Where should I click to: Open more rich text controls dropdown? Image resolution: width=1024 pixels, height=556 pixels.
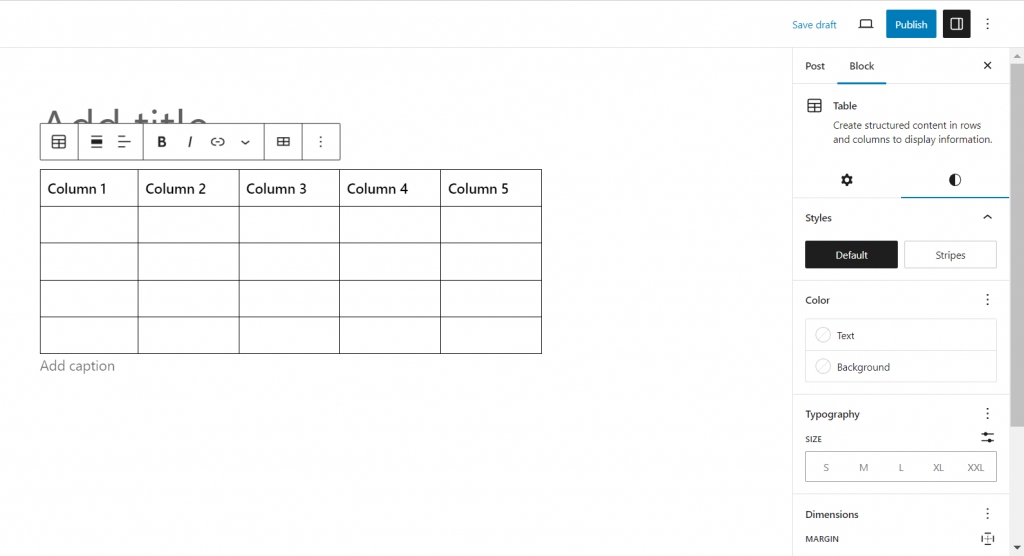tap(245, 142)
